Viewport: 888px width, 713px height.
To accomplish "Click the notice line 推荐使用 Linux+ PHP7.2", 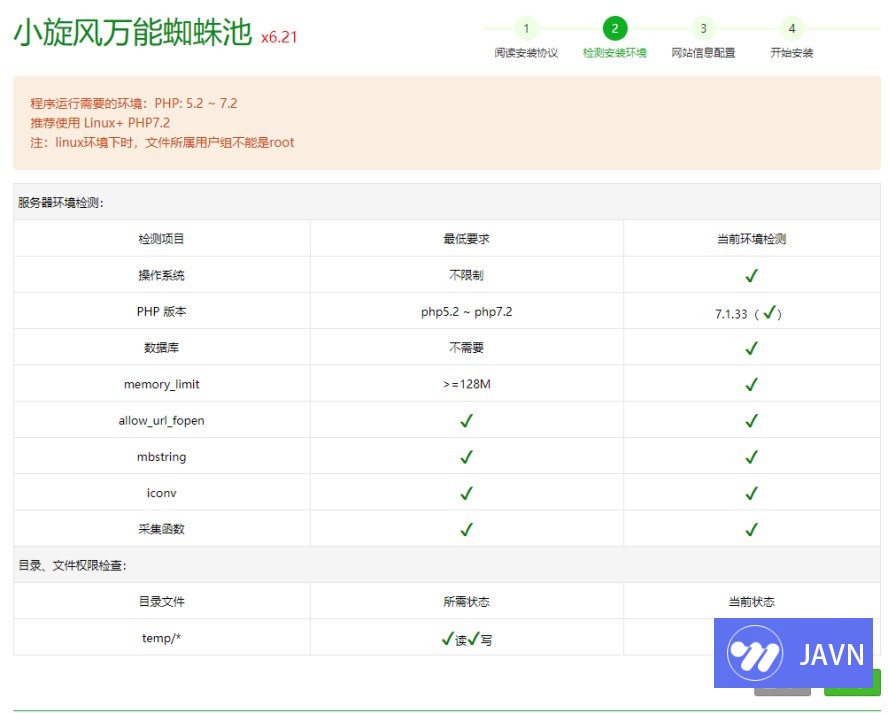I will click(100, 123).
